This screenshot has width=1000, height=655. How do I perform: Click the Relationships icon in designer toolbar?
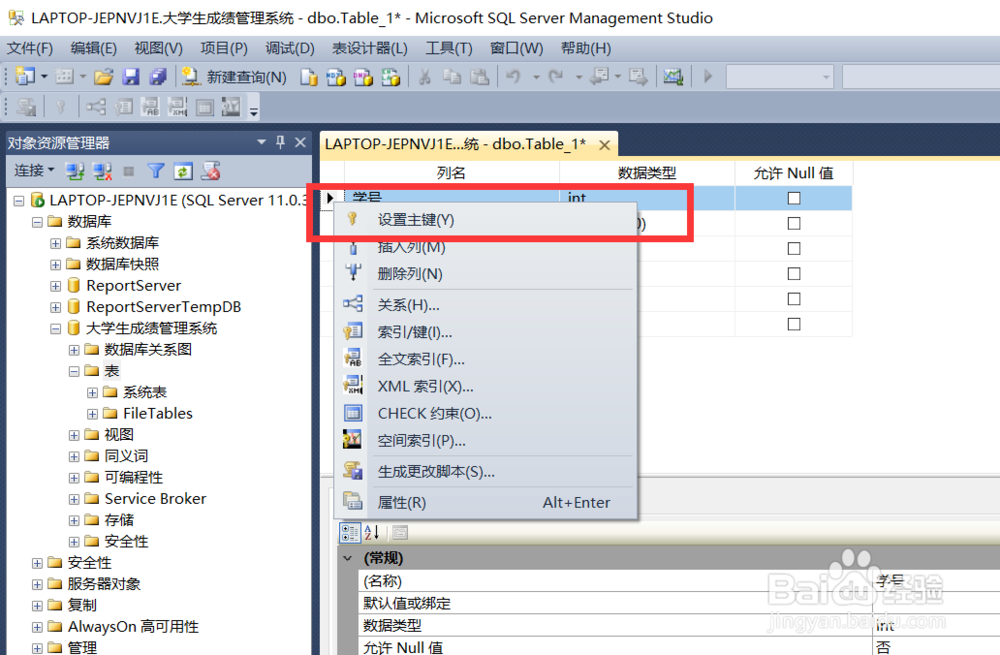96,107
